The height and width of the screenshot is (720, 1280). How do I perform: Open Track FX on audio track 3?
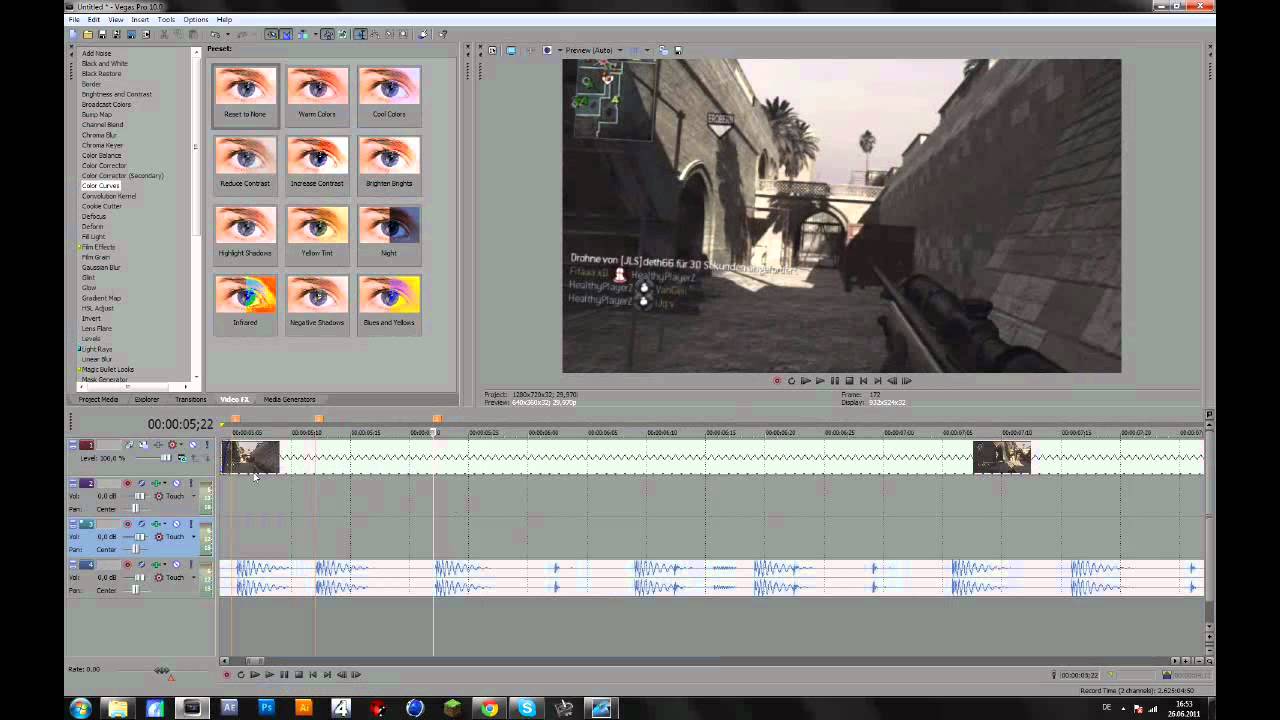(x=156, y=524)
